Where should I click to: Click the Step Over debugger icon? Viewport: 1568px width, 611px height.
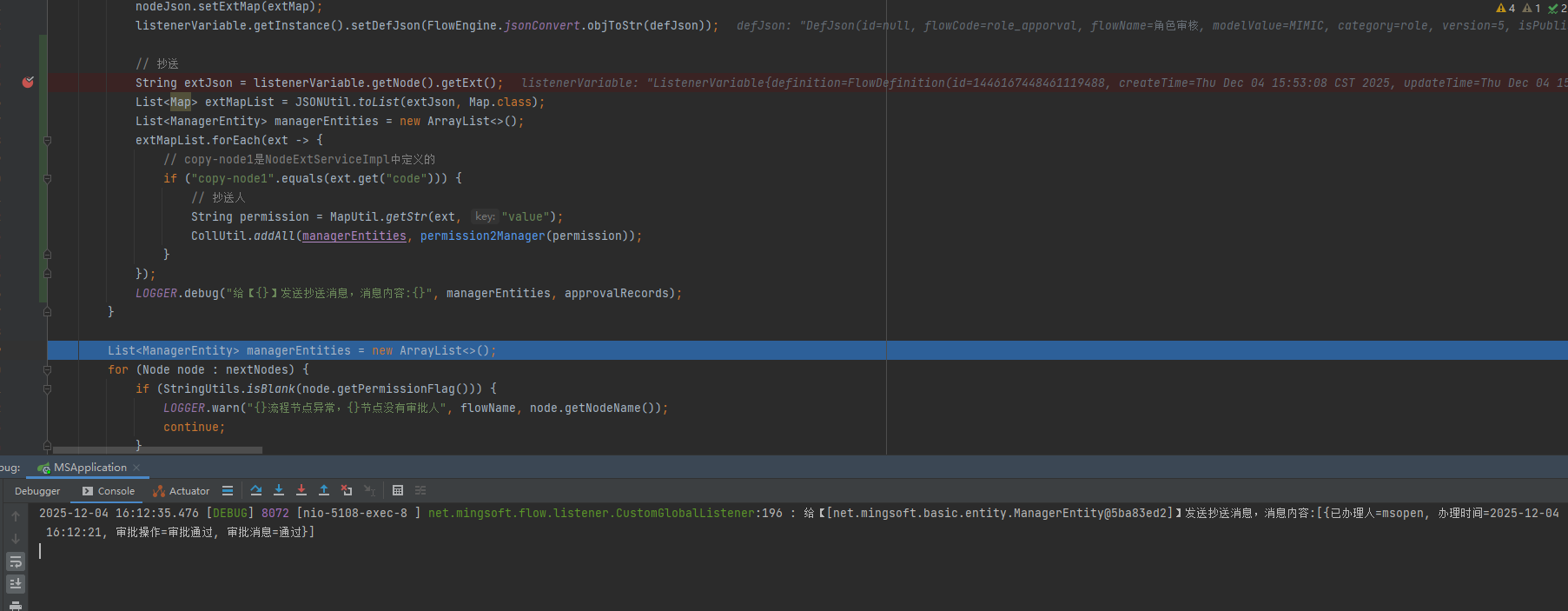[x=256, y=490]
